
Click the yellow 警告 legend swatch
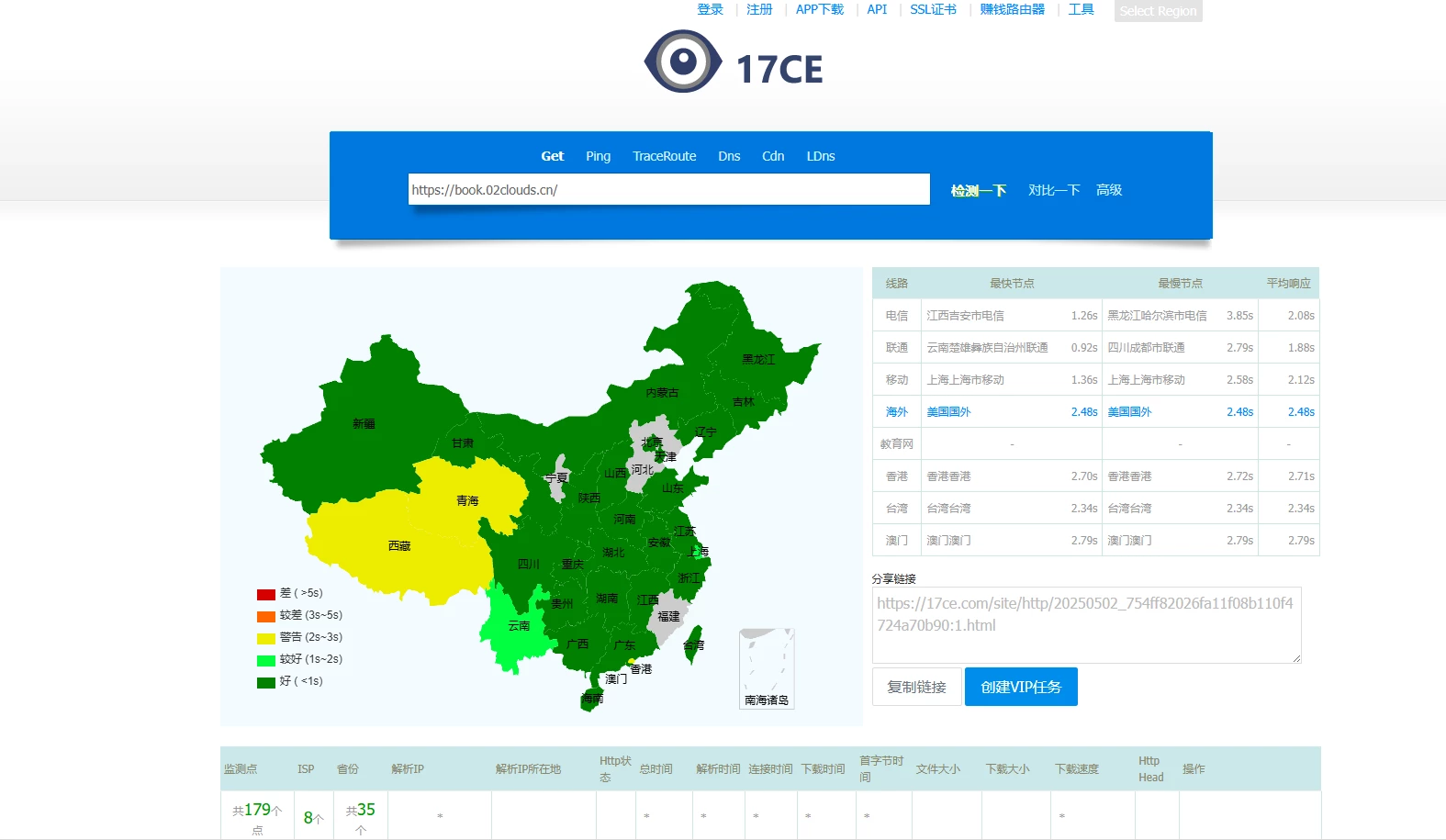pos(266,638)
